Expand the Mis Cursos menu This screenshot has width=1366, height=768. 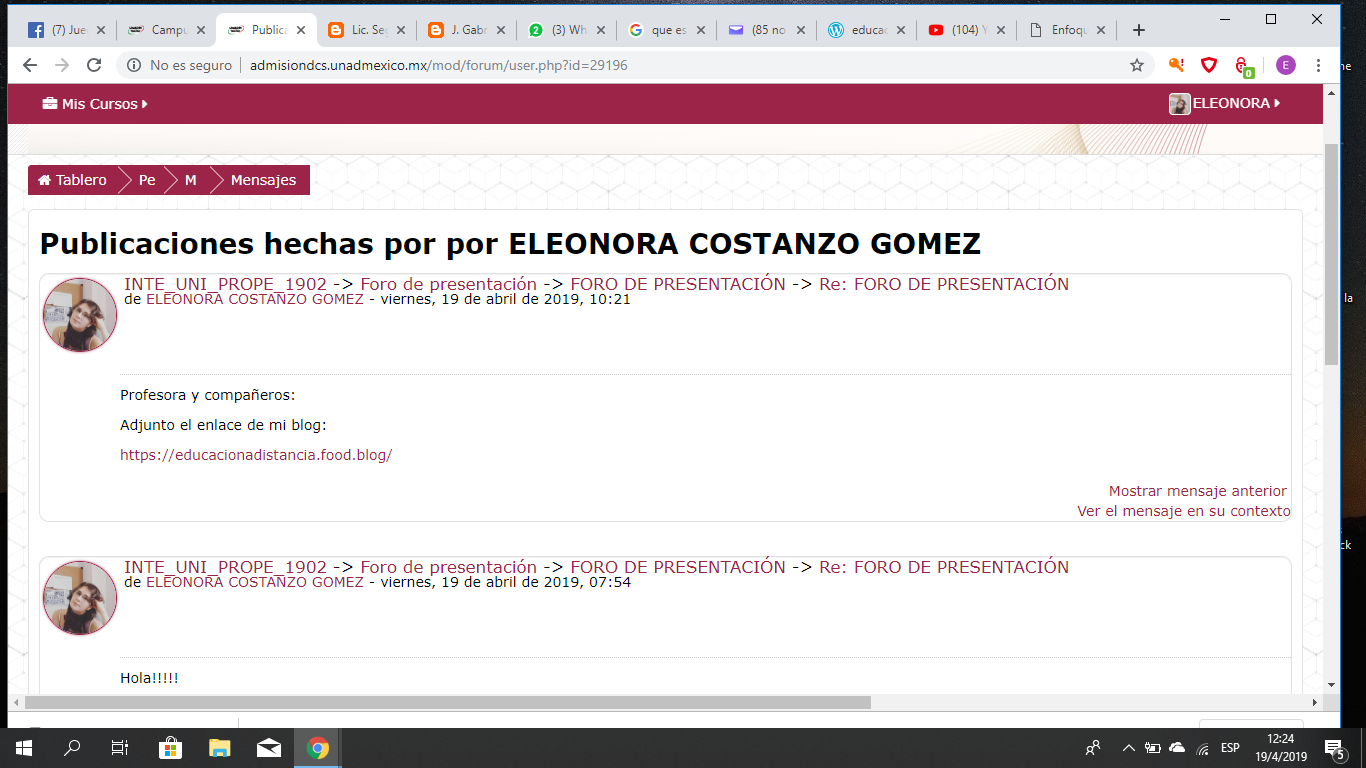click(x=95, y=104)
